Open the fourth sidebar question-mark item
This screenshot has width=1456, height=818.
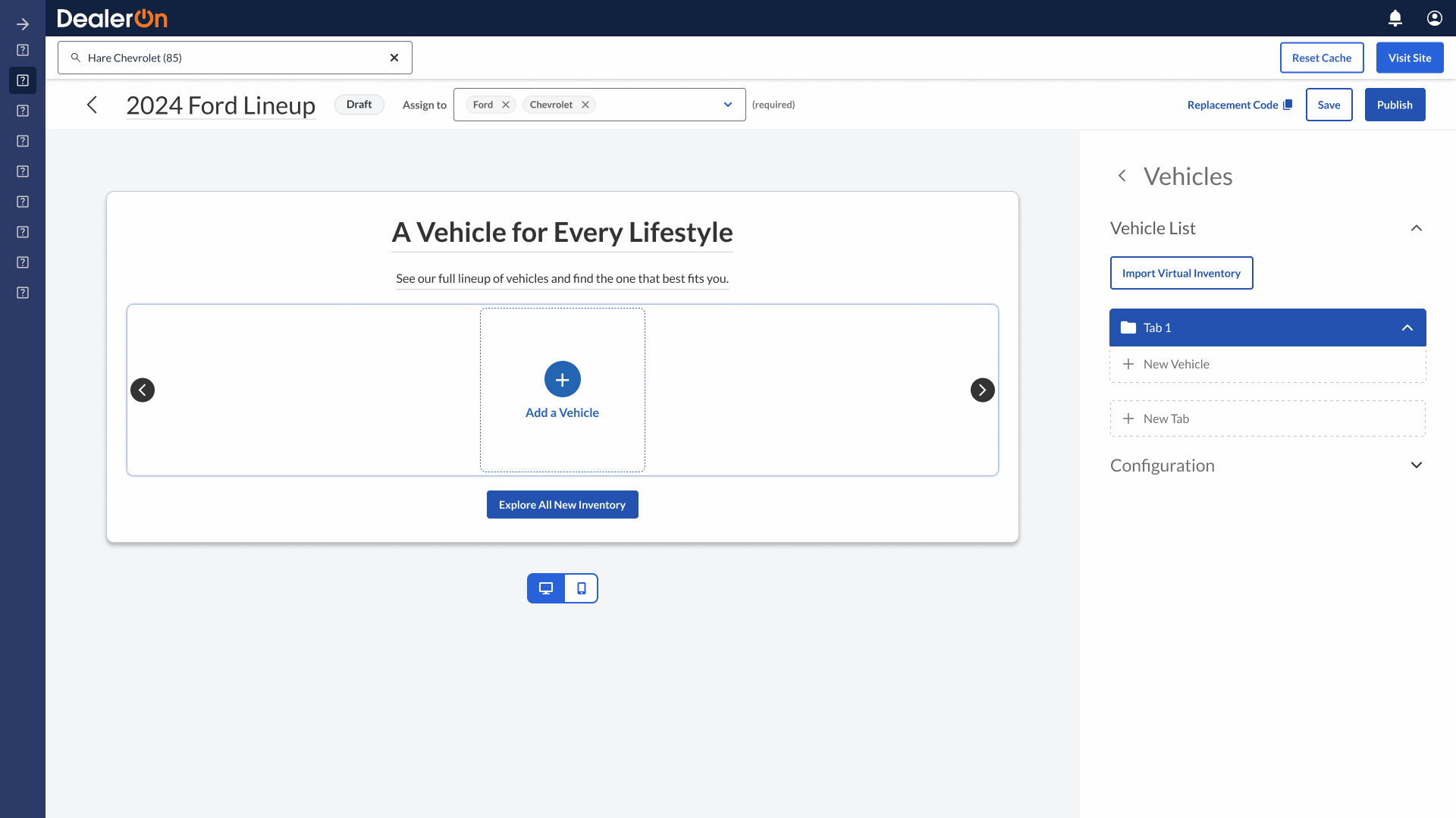coord(23,141)
